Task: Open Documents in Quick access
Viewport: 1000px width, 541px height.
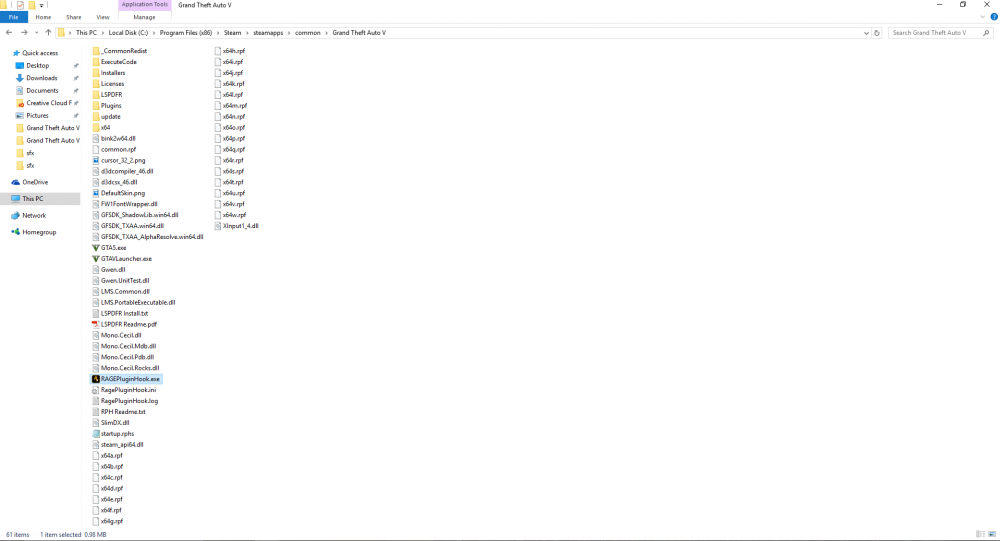Action: (42, 91)
